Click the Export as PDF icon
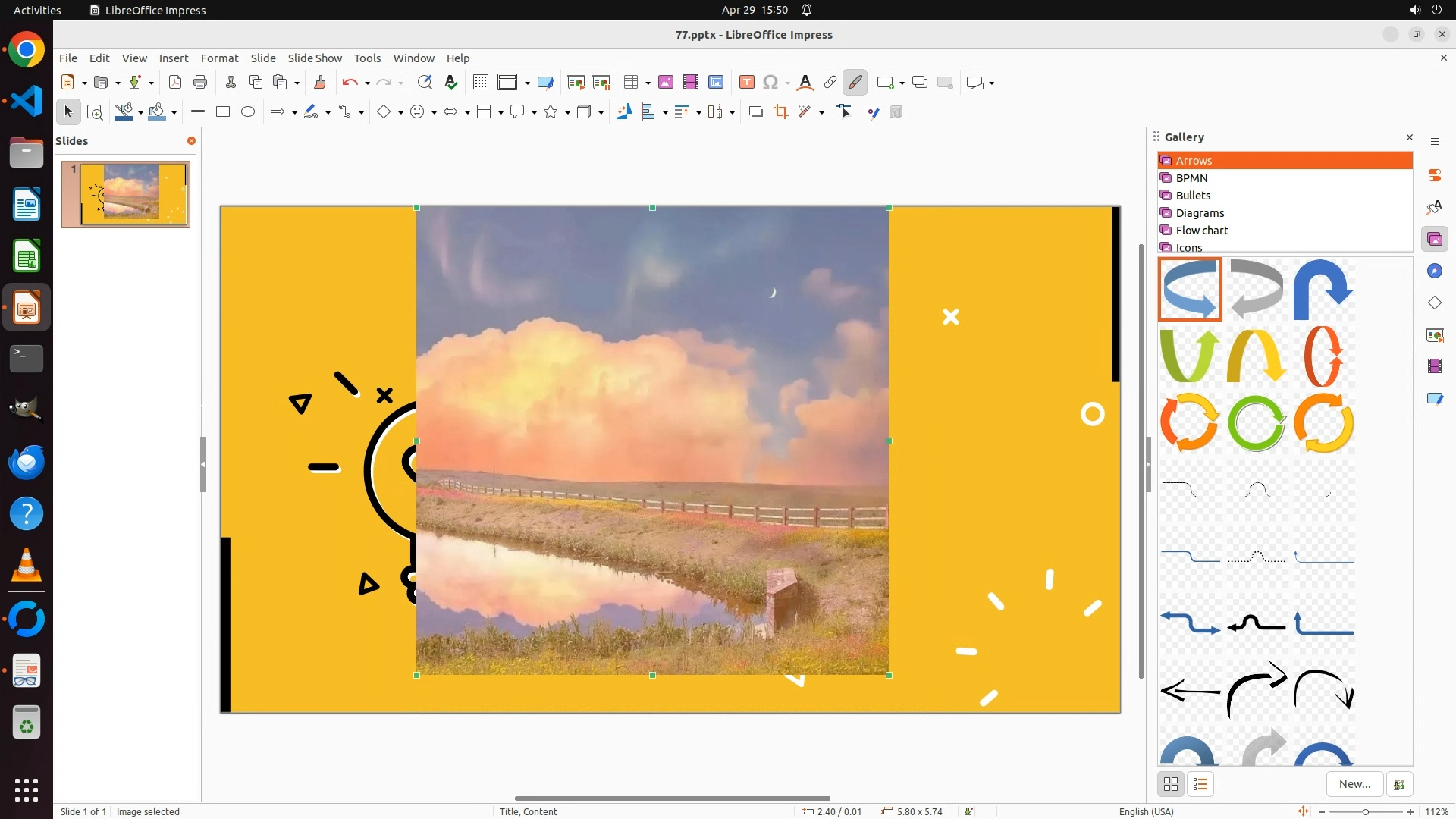The height and width of the screenshot is (819, 1456). (175, 83)
